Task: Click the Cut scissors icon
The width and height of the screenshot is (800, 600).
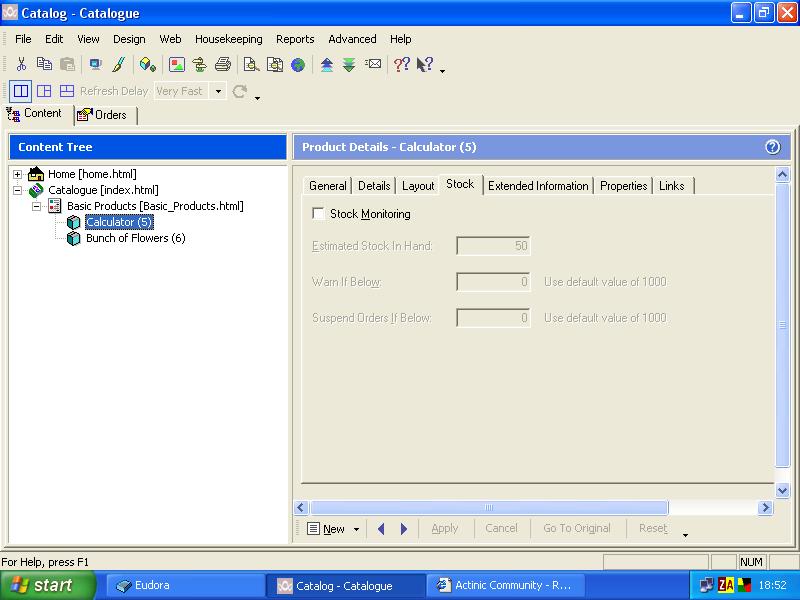Action: pos(21,65)
